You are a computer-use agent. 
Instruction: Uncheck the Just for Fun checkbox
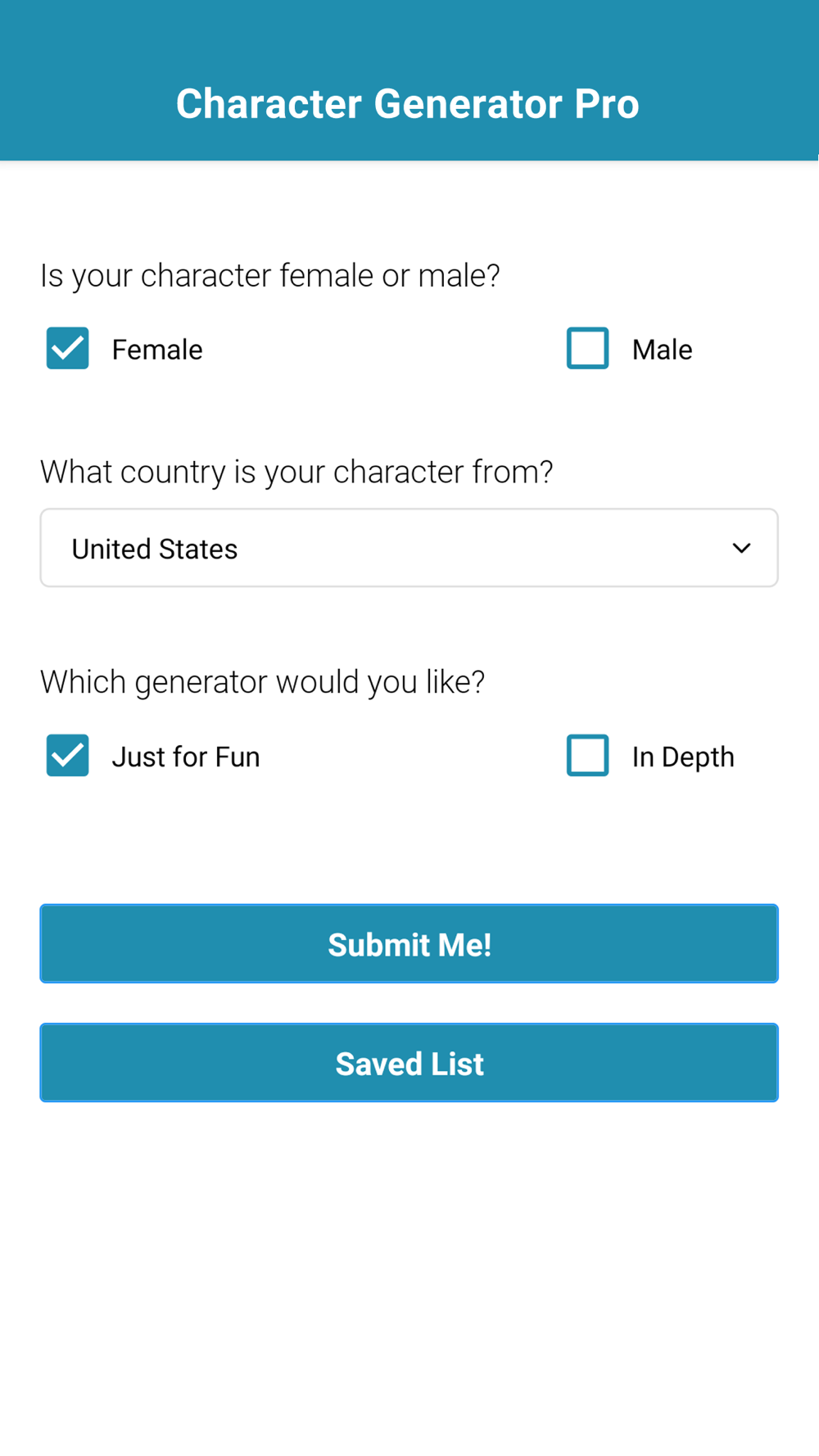pos(67,755)
